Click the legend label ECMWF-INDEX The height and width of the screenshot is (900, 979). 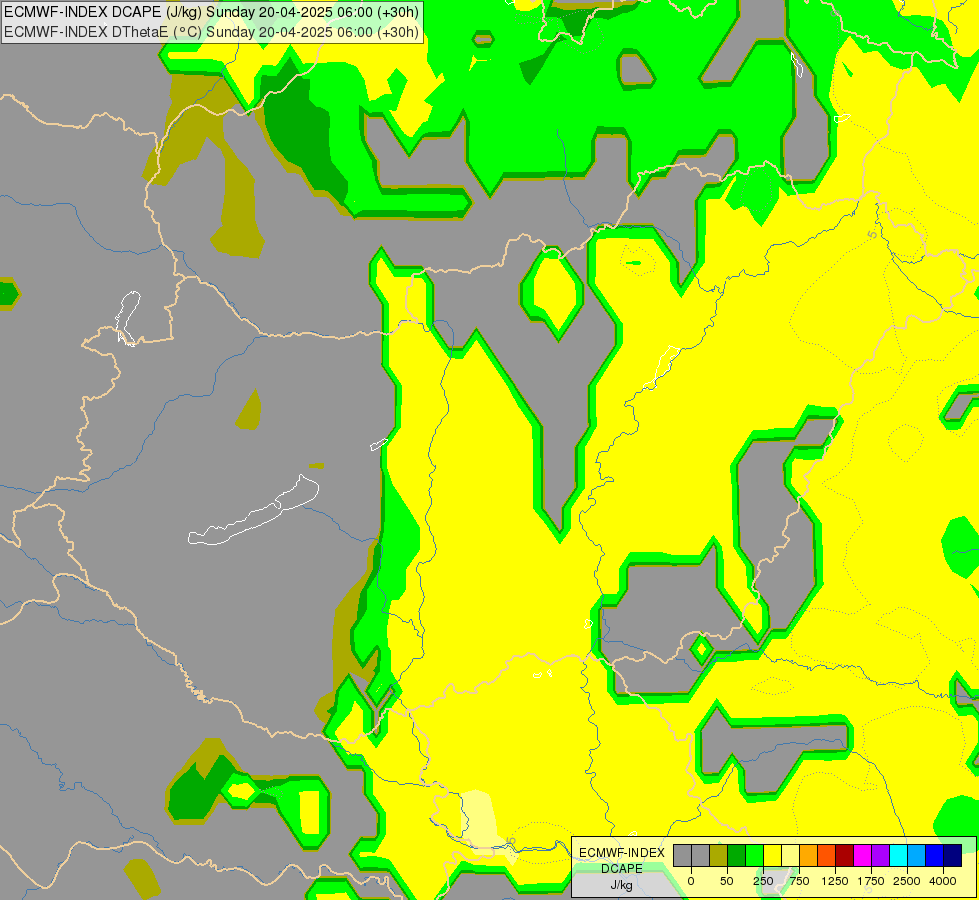pos(622,853)
